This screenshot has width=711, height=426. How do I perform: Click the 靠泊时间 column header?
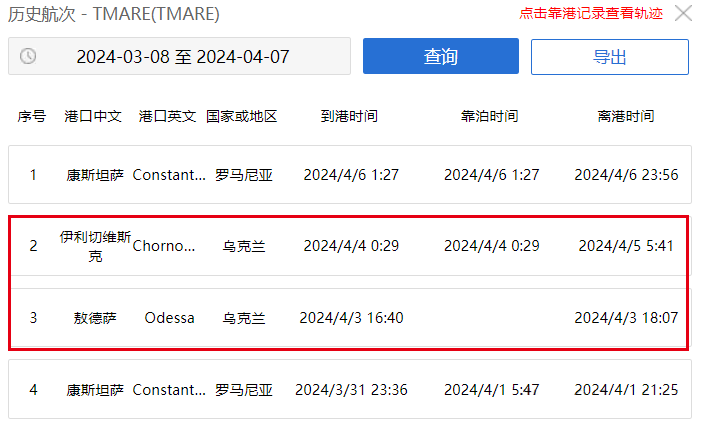pos(489,116)
